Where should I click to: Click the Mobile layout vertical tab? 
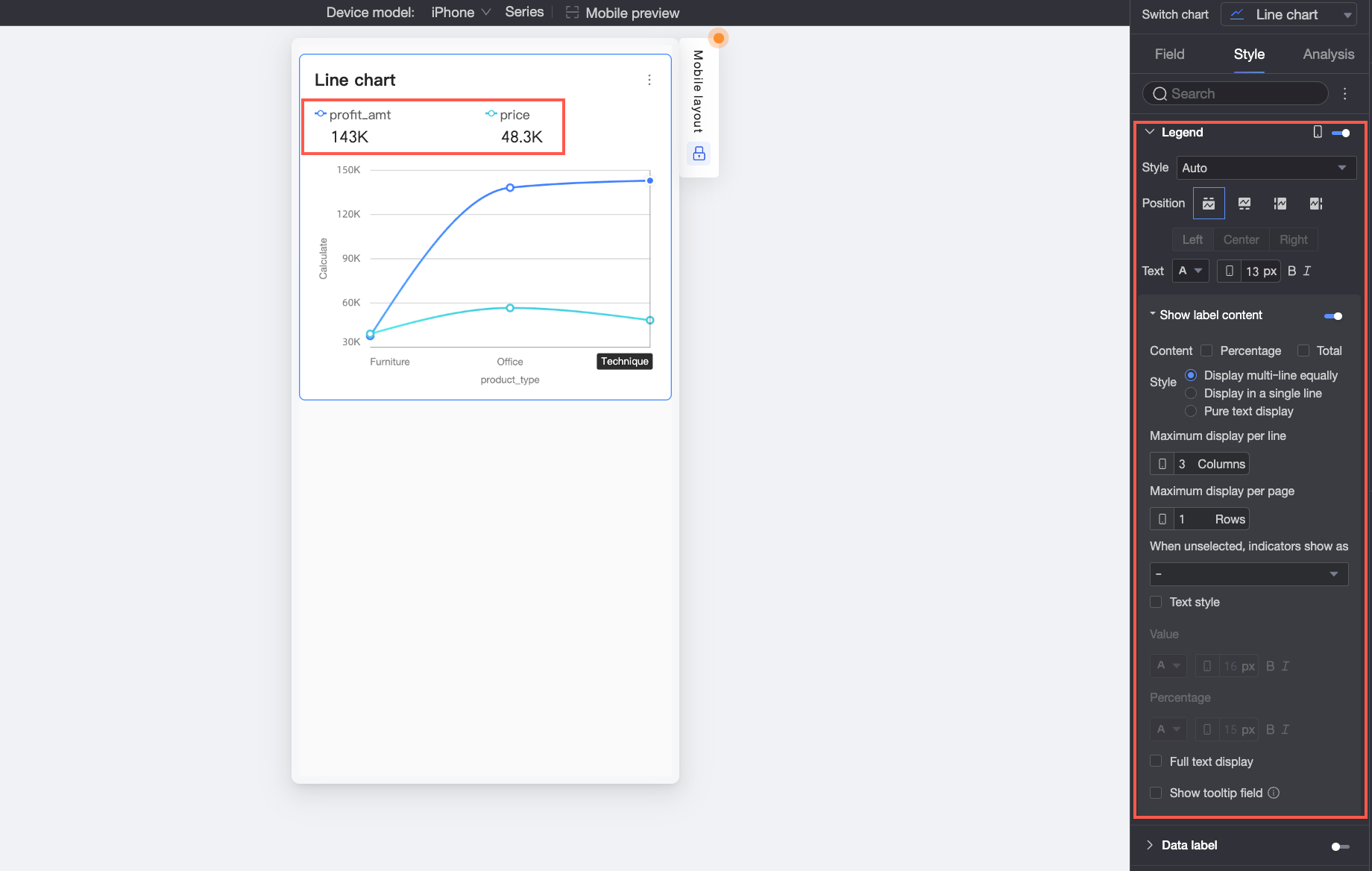(x=699, y=91)
